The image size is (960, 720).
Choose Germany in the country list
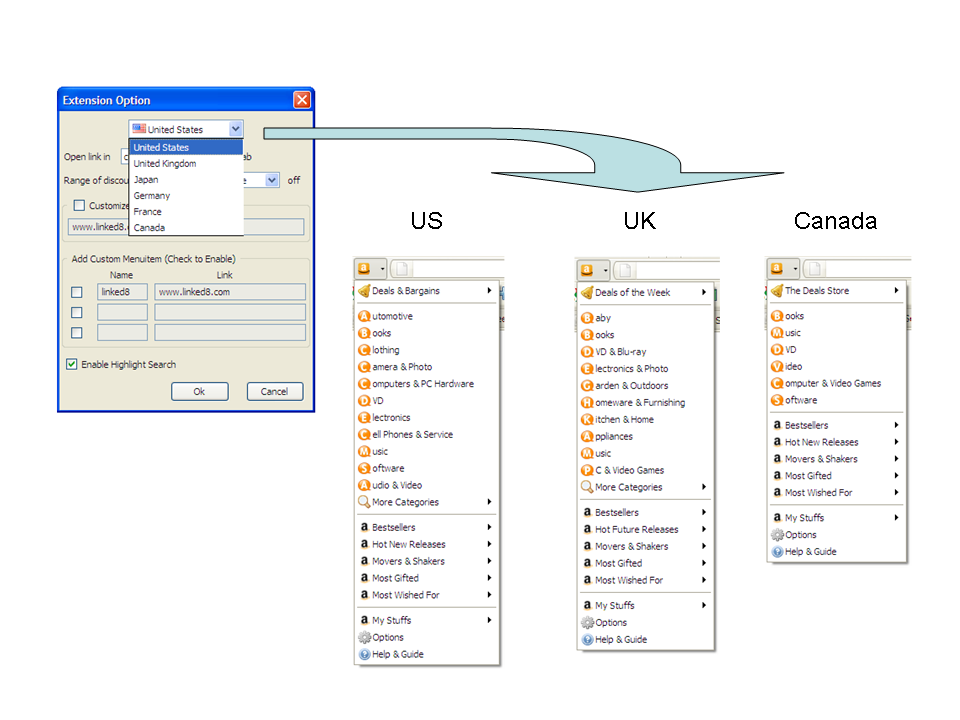pyautogui.click(x=152, y=196)
